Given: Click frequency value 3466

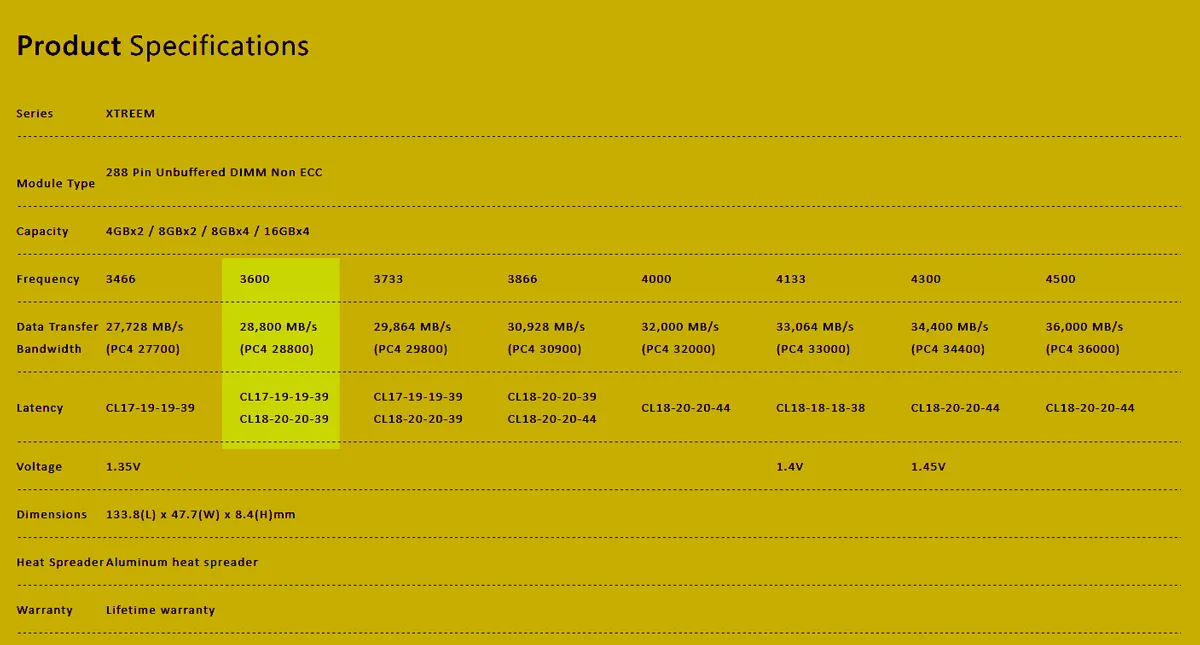Looking at the screenshot, I should [x=121, y=279].
